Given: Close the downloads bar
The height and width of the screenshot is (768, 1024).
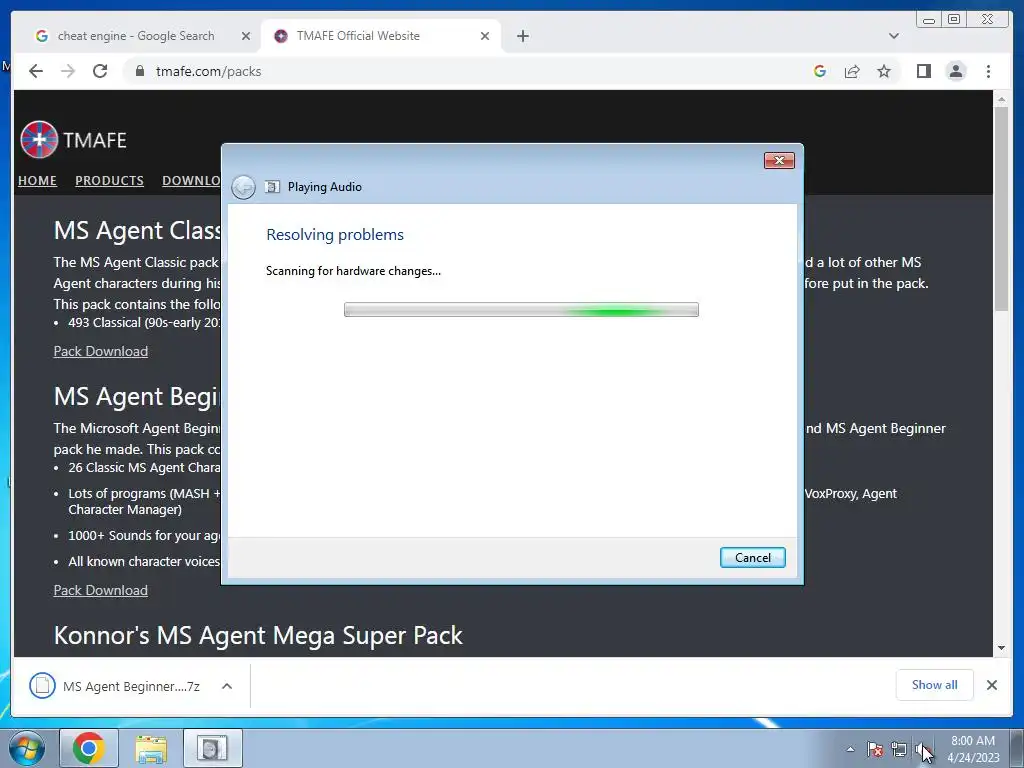Looking at the screenshot, I should pos(992,685).
